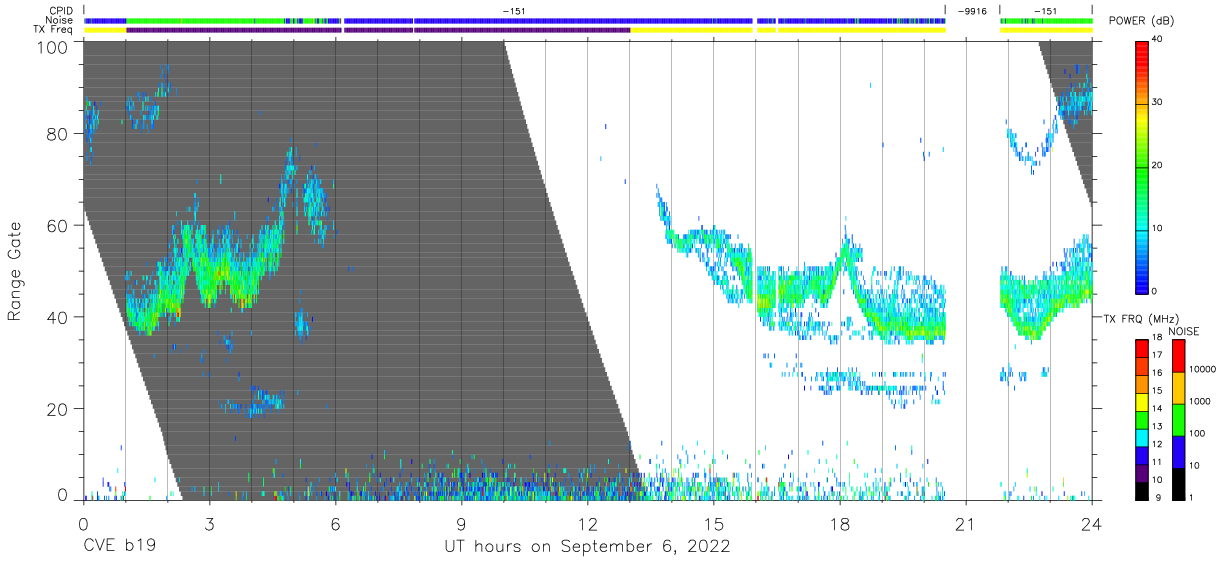Click the UT hours on September 6, 2022 label
This screenshot has width=1228, height=567.
pyautogui.click(x=586, y=547)
